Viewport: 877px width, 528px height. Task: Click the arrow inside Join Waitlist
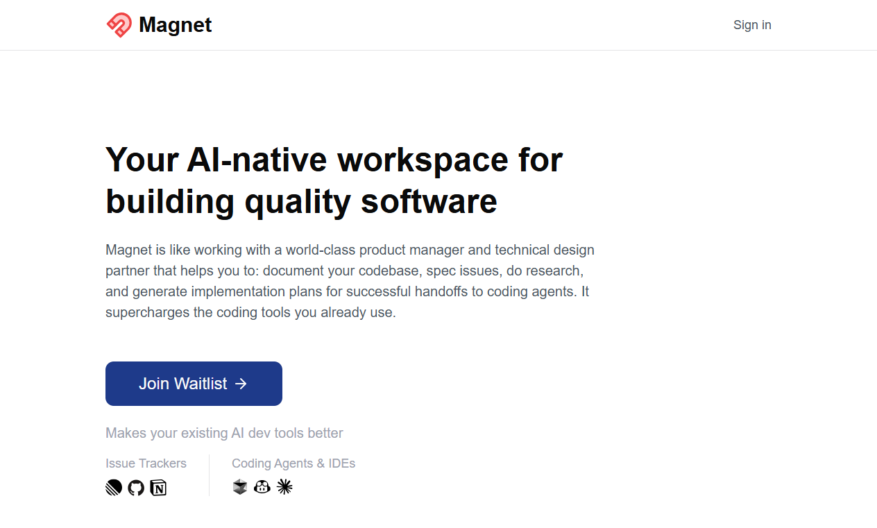click(x=241, y=384)
